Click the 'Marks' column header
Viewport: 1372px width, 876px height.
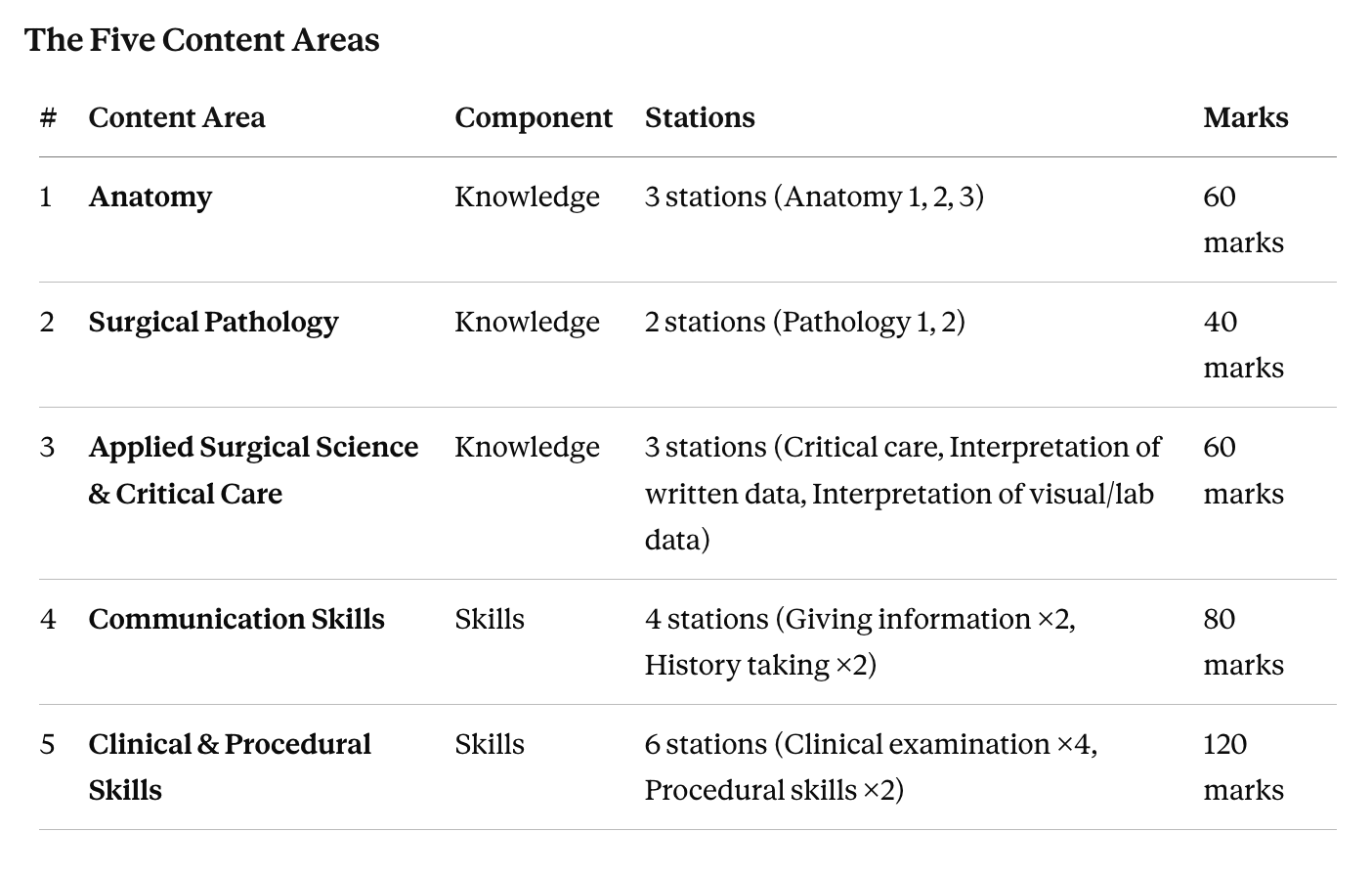pos(1246,117)
